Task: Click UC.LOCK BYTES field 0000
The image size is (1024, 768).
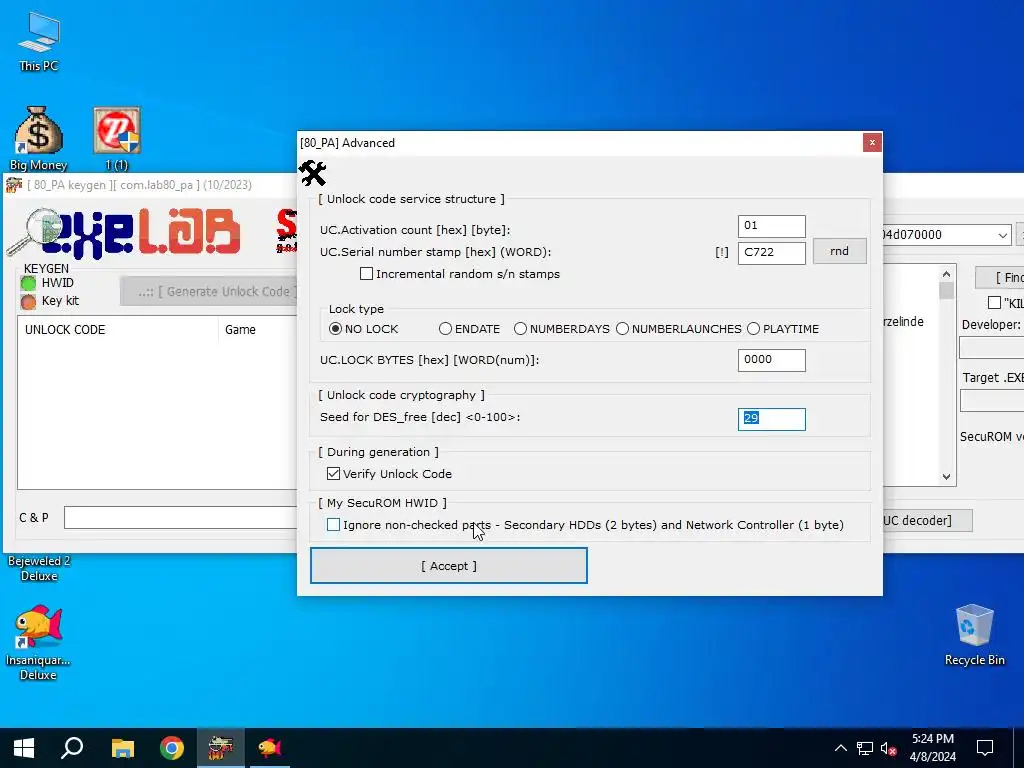Action: (x=771, y=360)
